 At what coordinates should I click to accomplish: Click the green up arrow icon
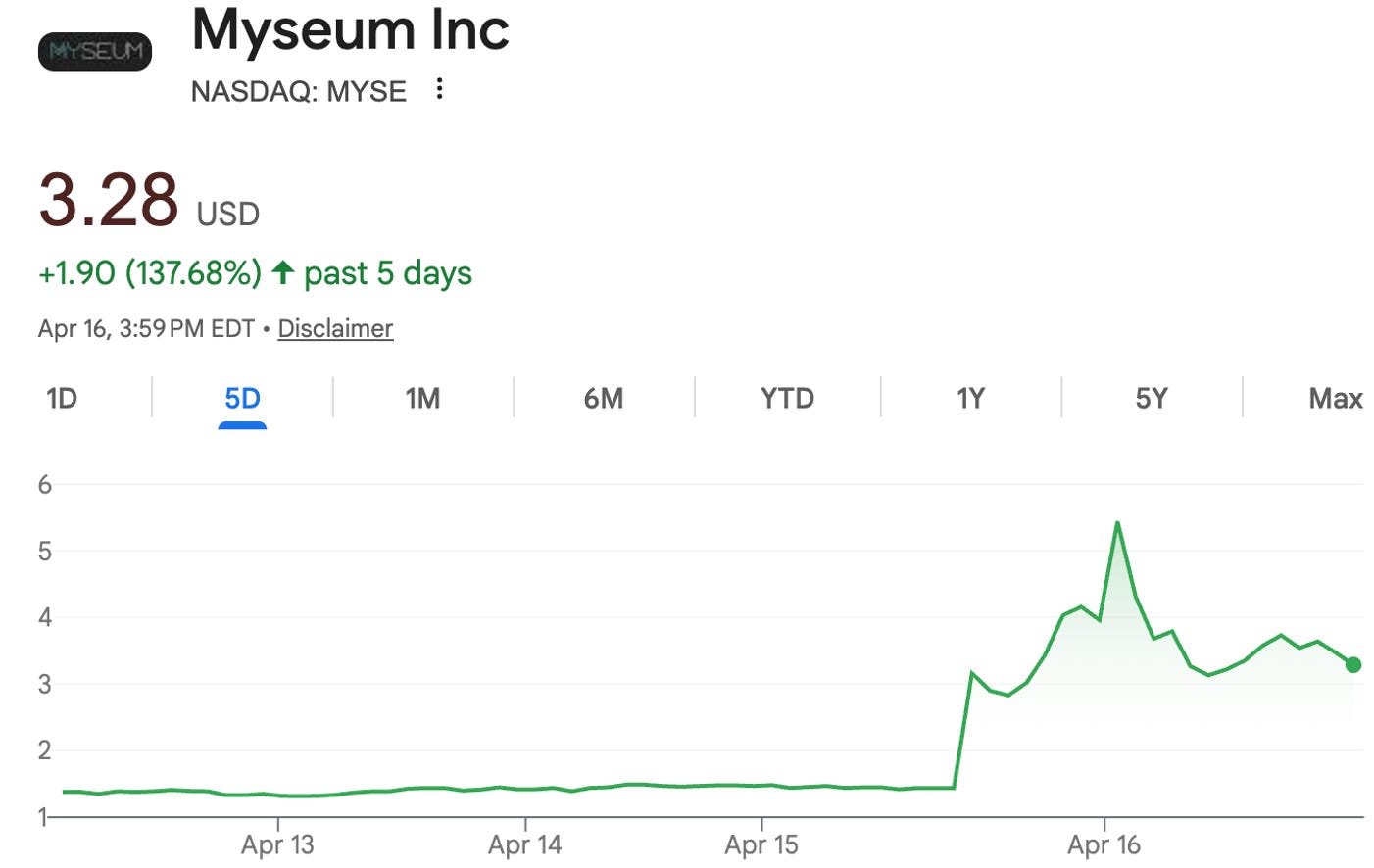click(x=283, y=271)
